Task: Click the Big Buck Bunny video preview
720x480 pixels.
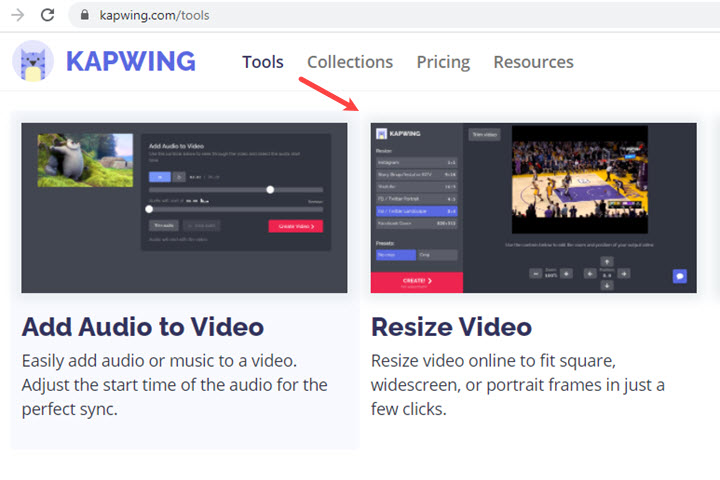Action: 85,160
